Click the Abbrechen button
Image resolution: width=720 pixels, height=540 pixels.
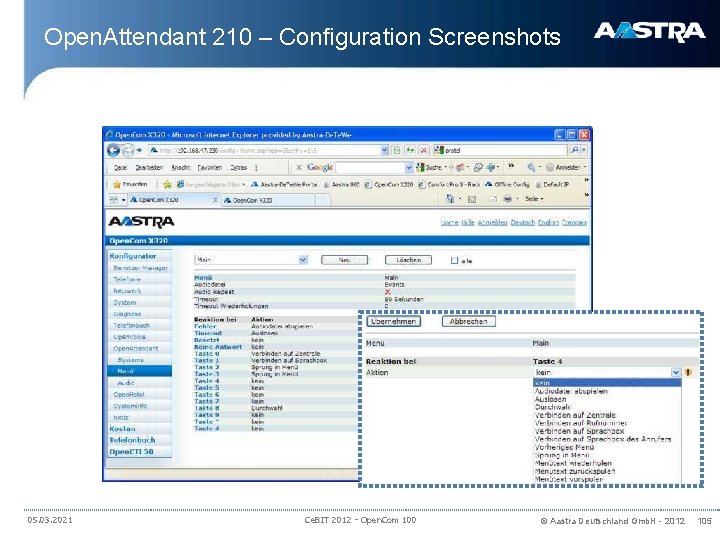coord(468,321)
